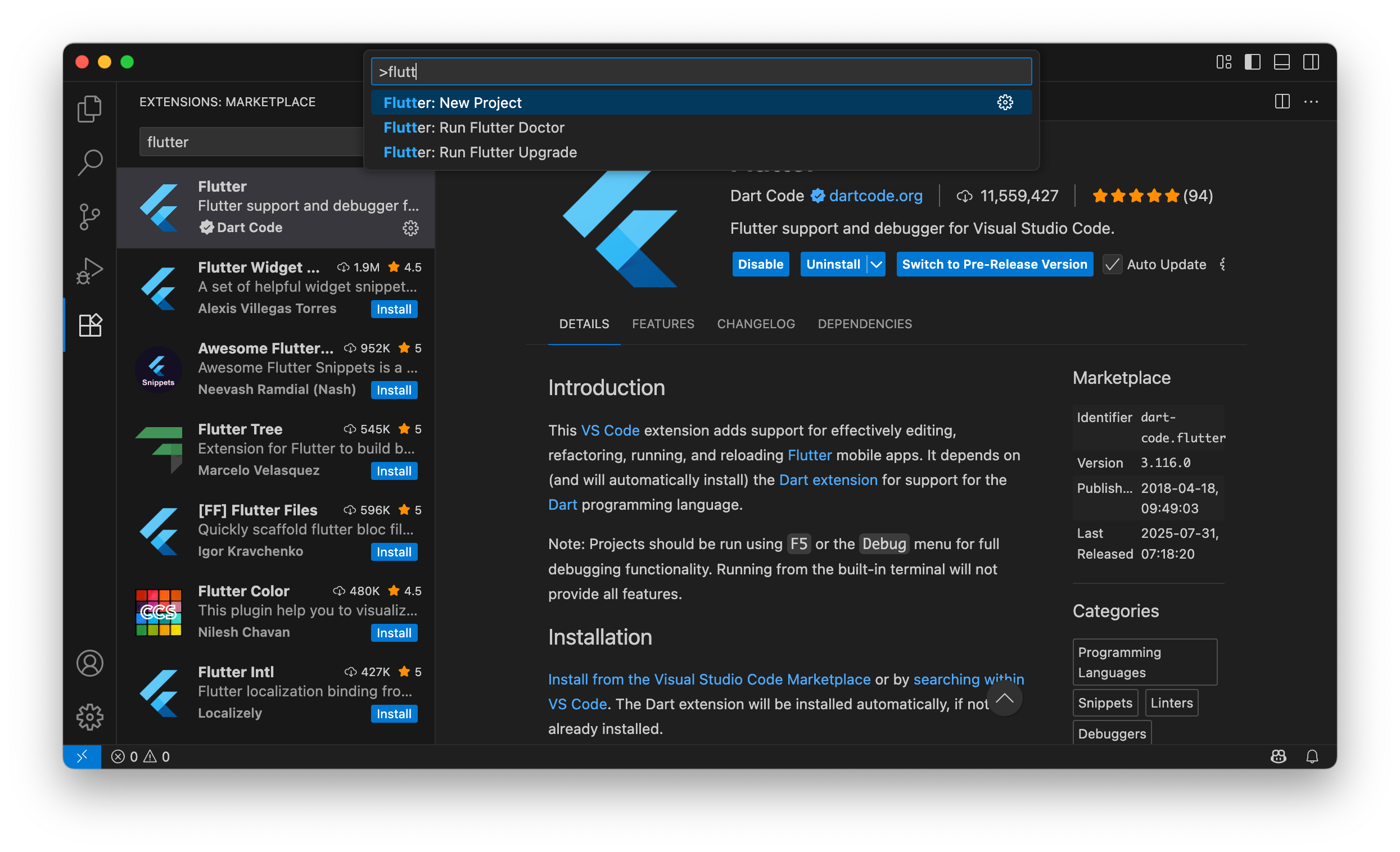Toggle the primary side bar
The image size is (1400, 852).
coord(1252,62)
